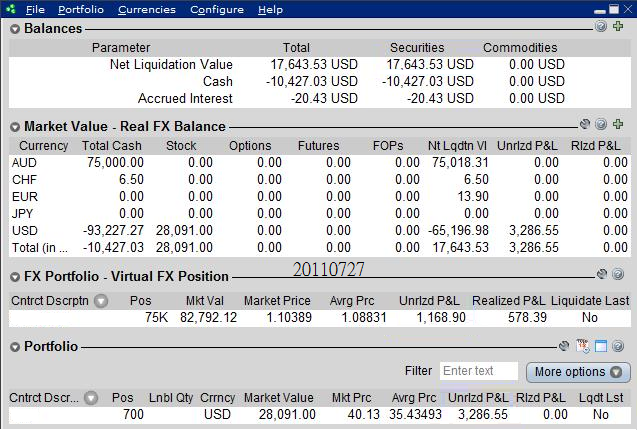Click the Portfolio section help icon
Screen dimensions: 637x430
pos(618,346)
